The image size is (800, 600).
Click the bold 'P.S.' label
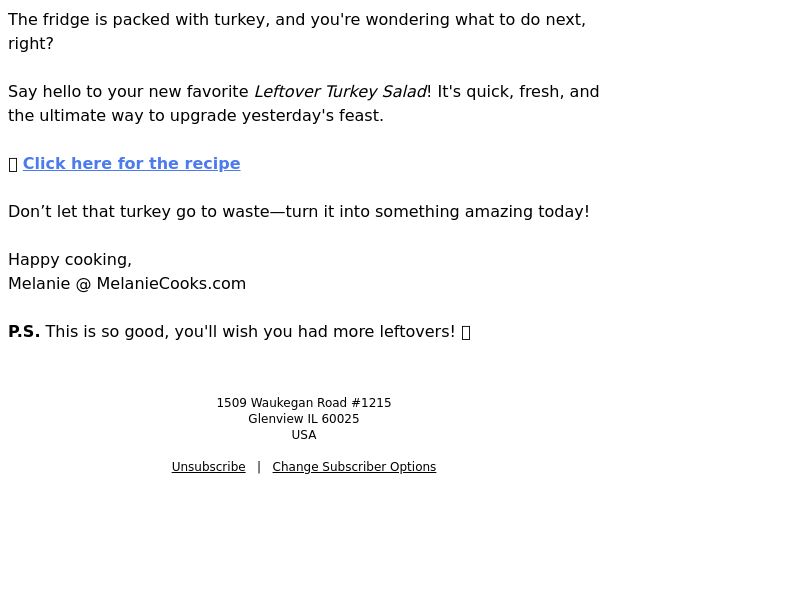click(24, 332)
